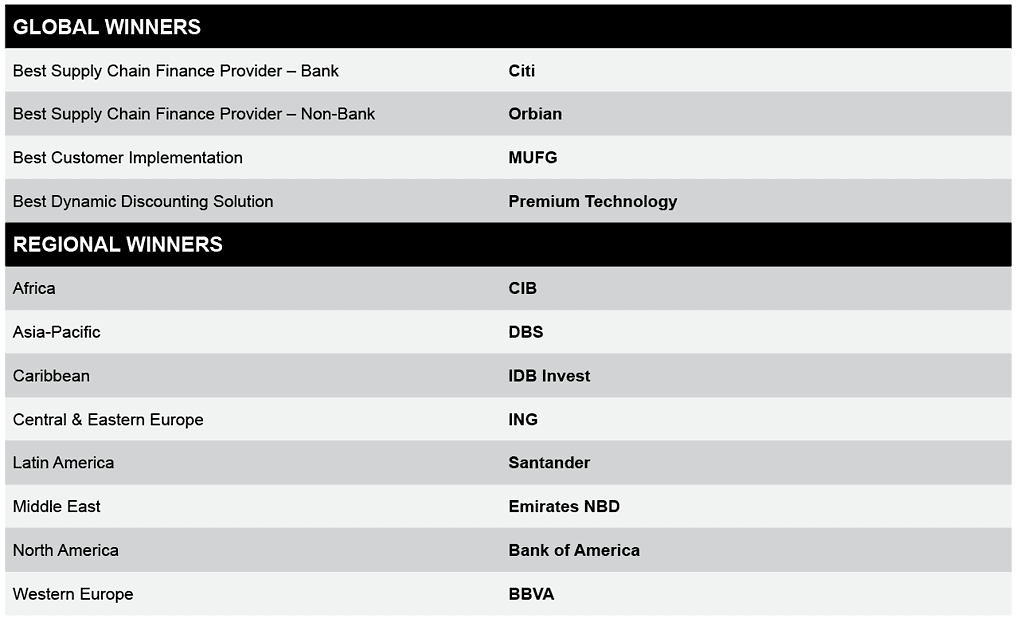
Task: Click BBVA winner name
Action: click(x=531, y=594)
